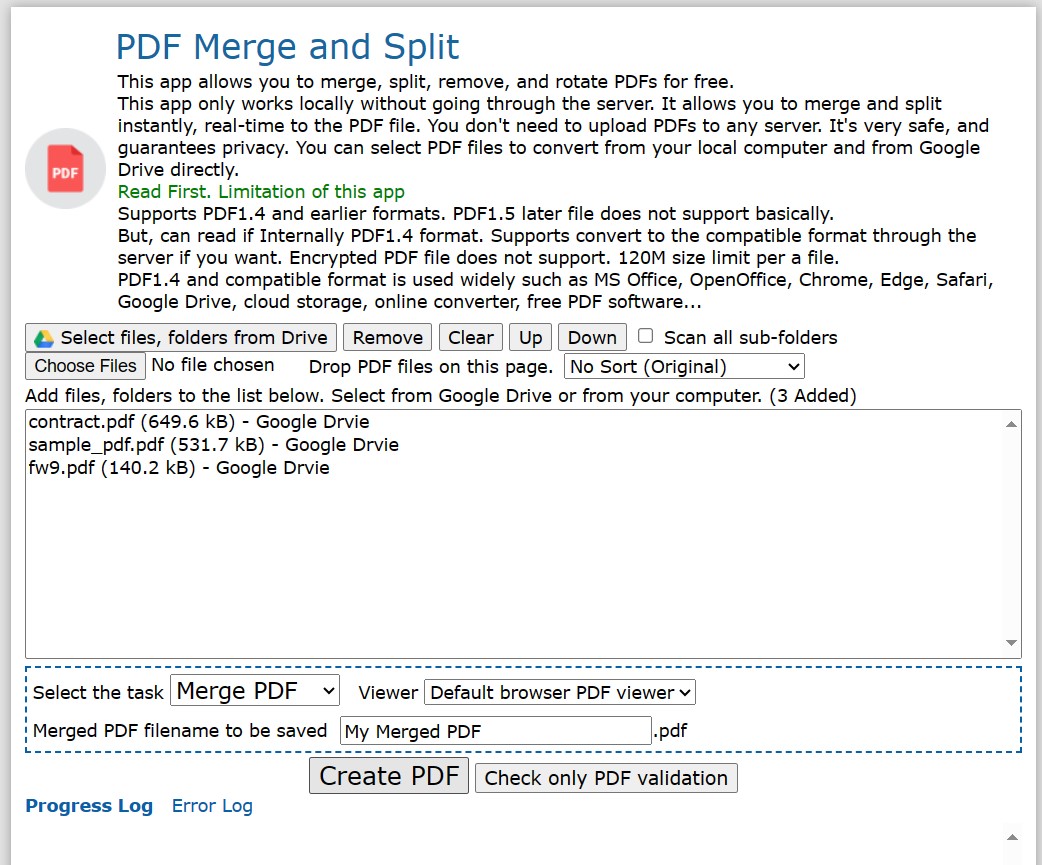Click Select files, folders from Drive

[180, 337]
